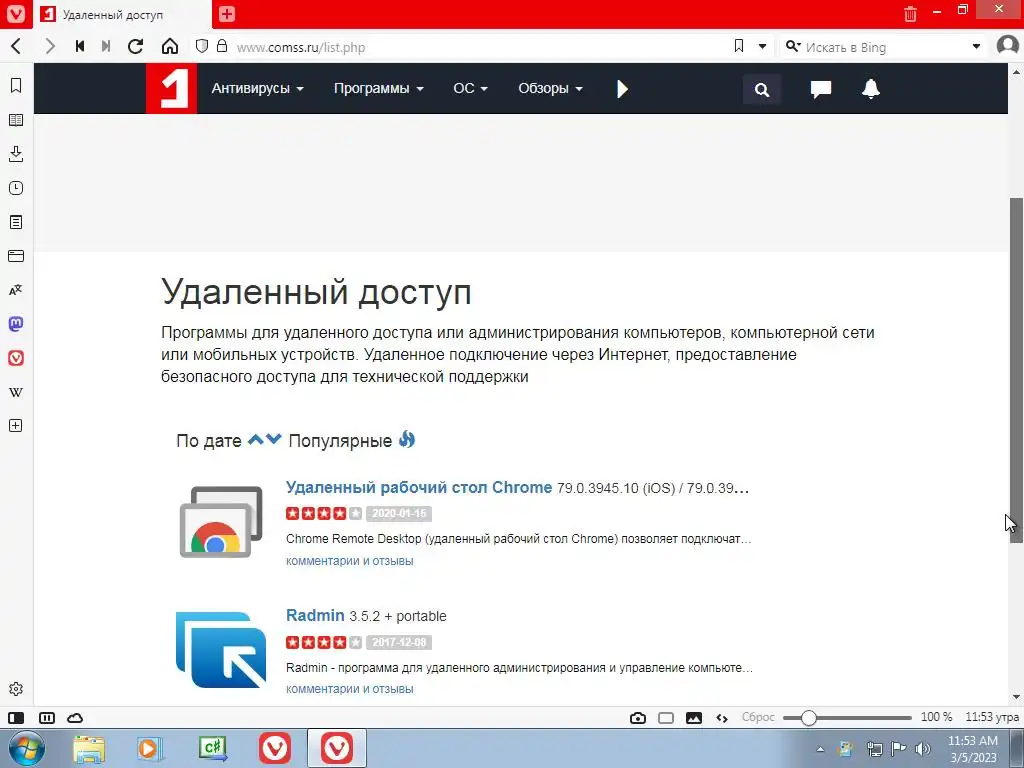Open site comments chat icon
The width and height of the screenshot is (1024, 768).
(x=820, y=89)
